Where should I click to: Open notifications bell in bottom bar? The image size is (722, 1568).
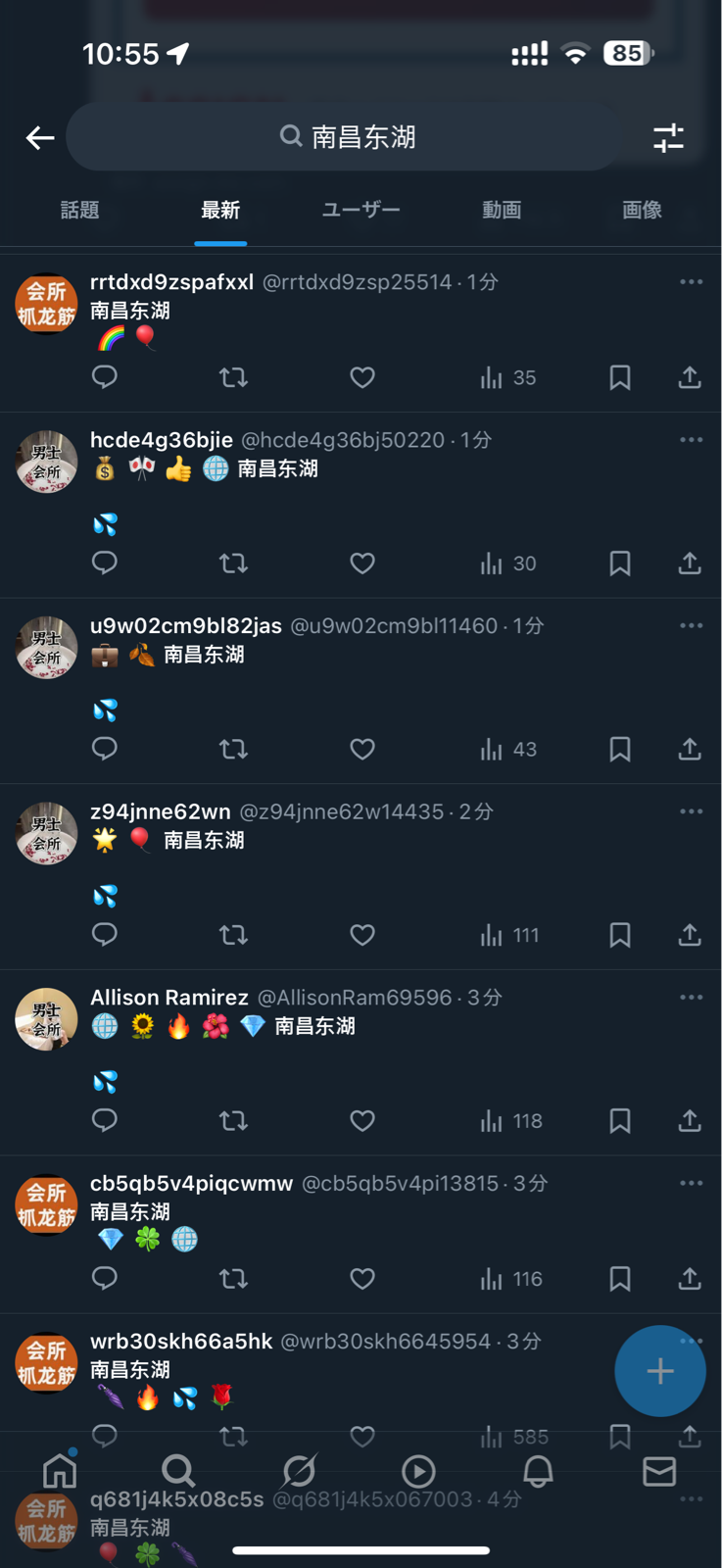[538, 1471]
